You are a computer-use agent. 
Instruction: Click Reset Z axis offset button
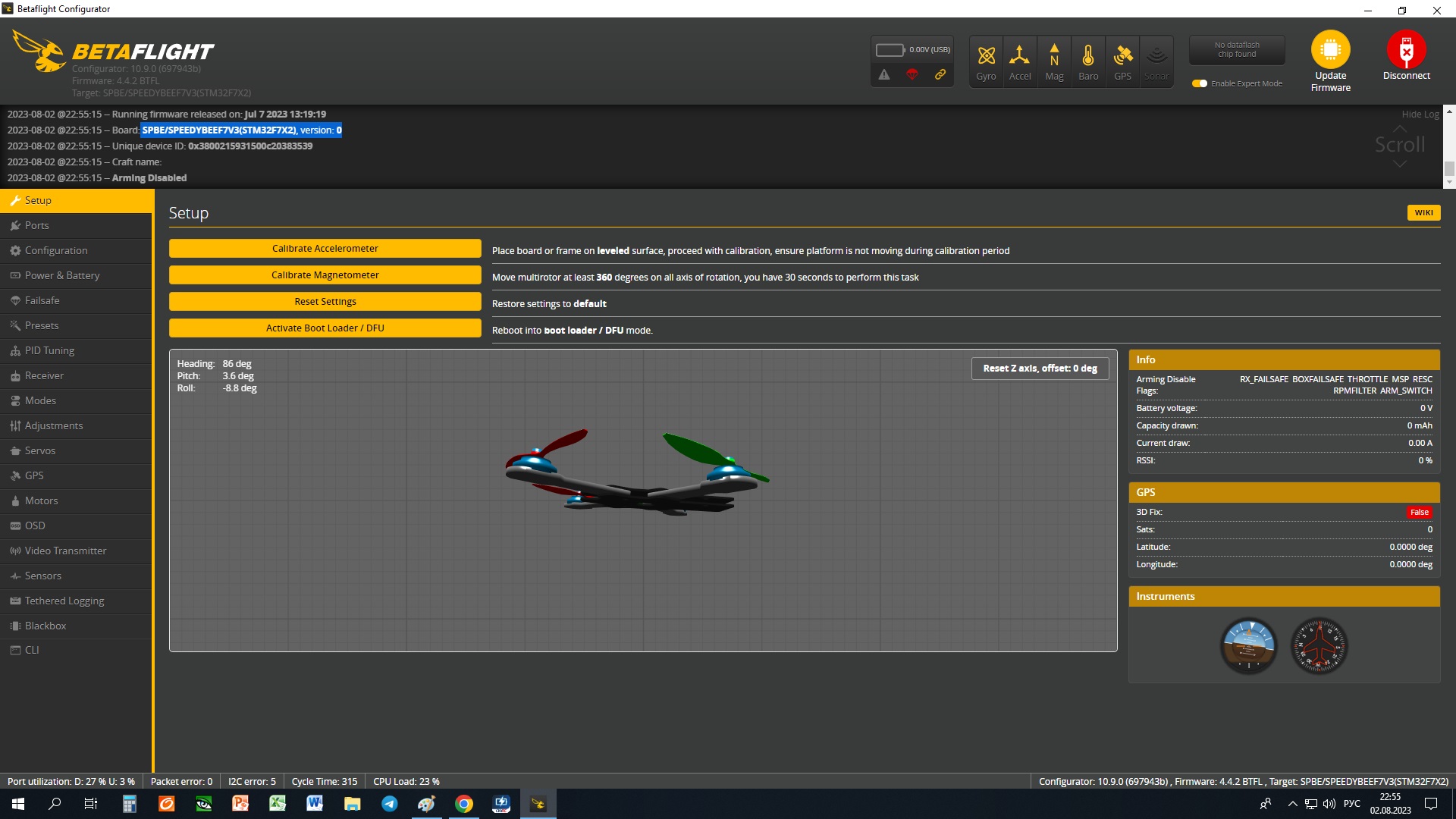coord(1040,369)
